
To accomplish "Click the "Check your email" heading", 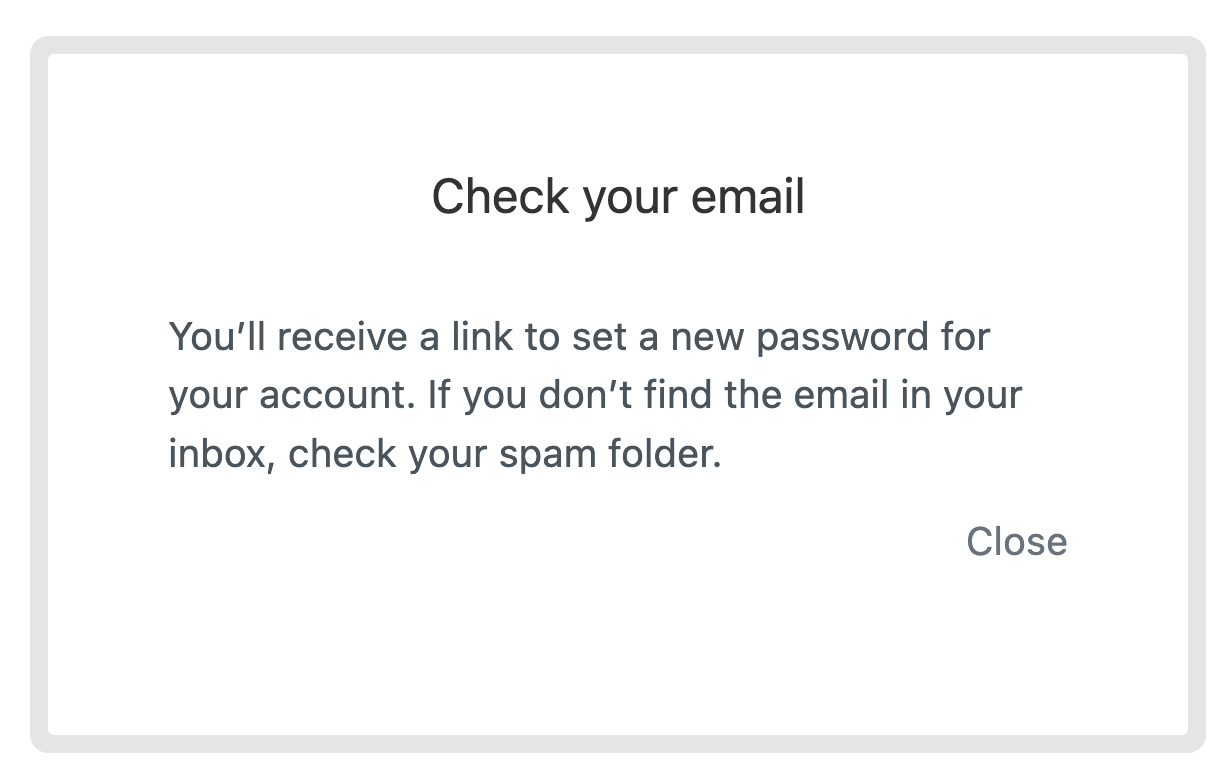I will tap(618, 197).
